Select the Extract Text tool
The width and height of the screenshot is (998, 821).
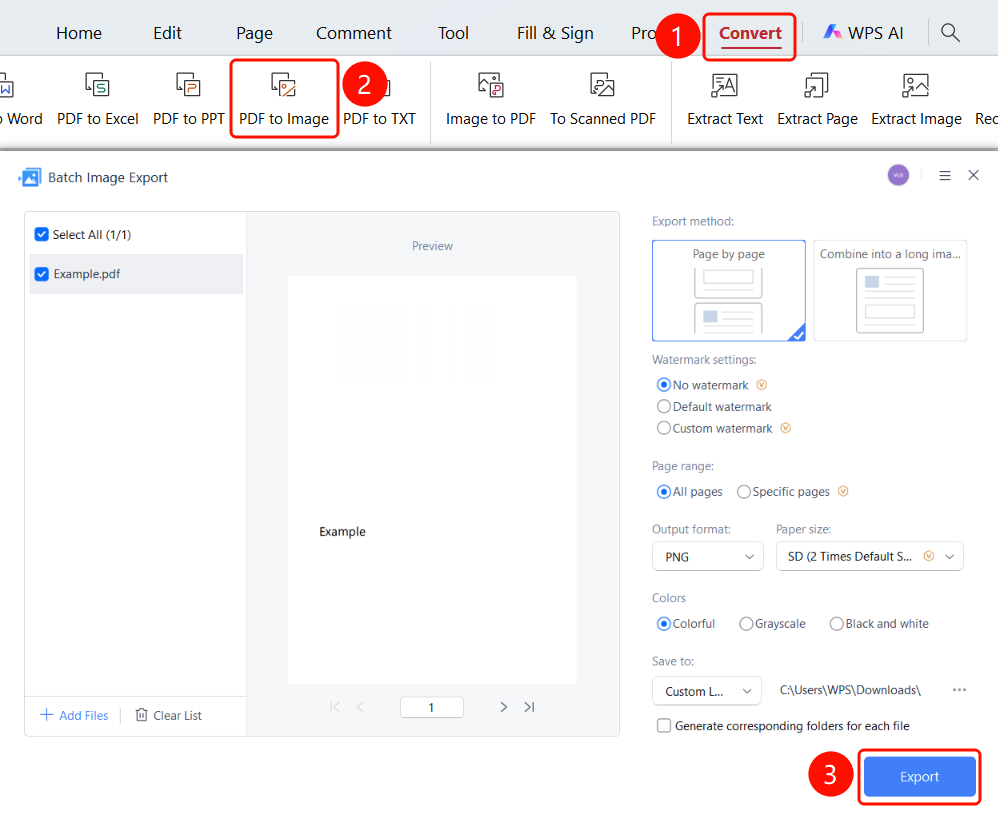click(725, 99)
